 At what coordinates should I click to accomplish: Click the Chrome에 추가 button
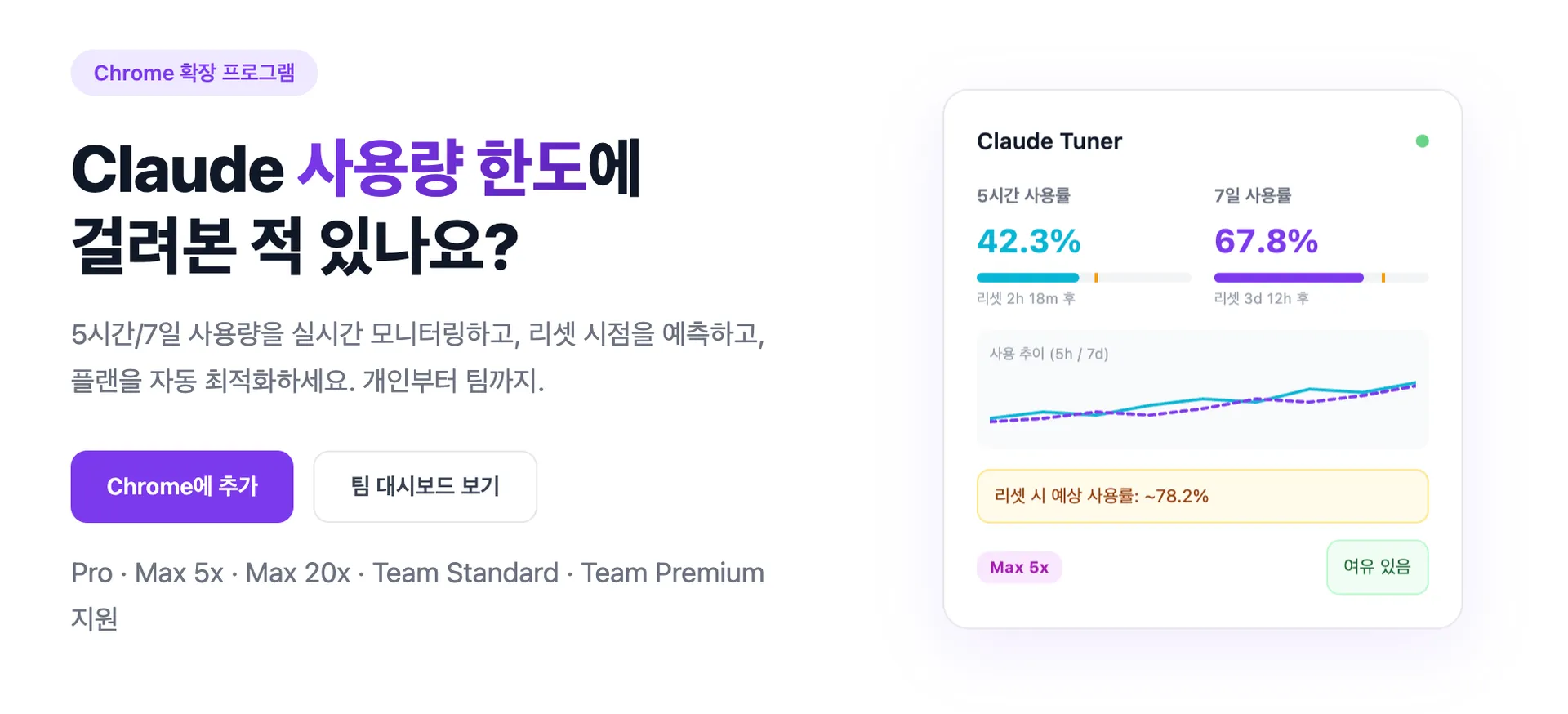pyautogui.click(x=181, y=486)
